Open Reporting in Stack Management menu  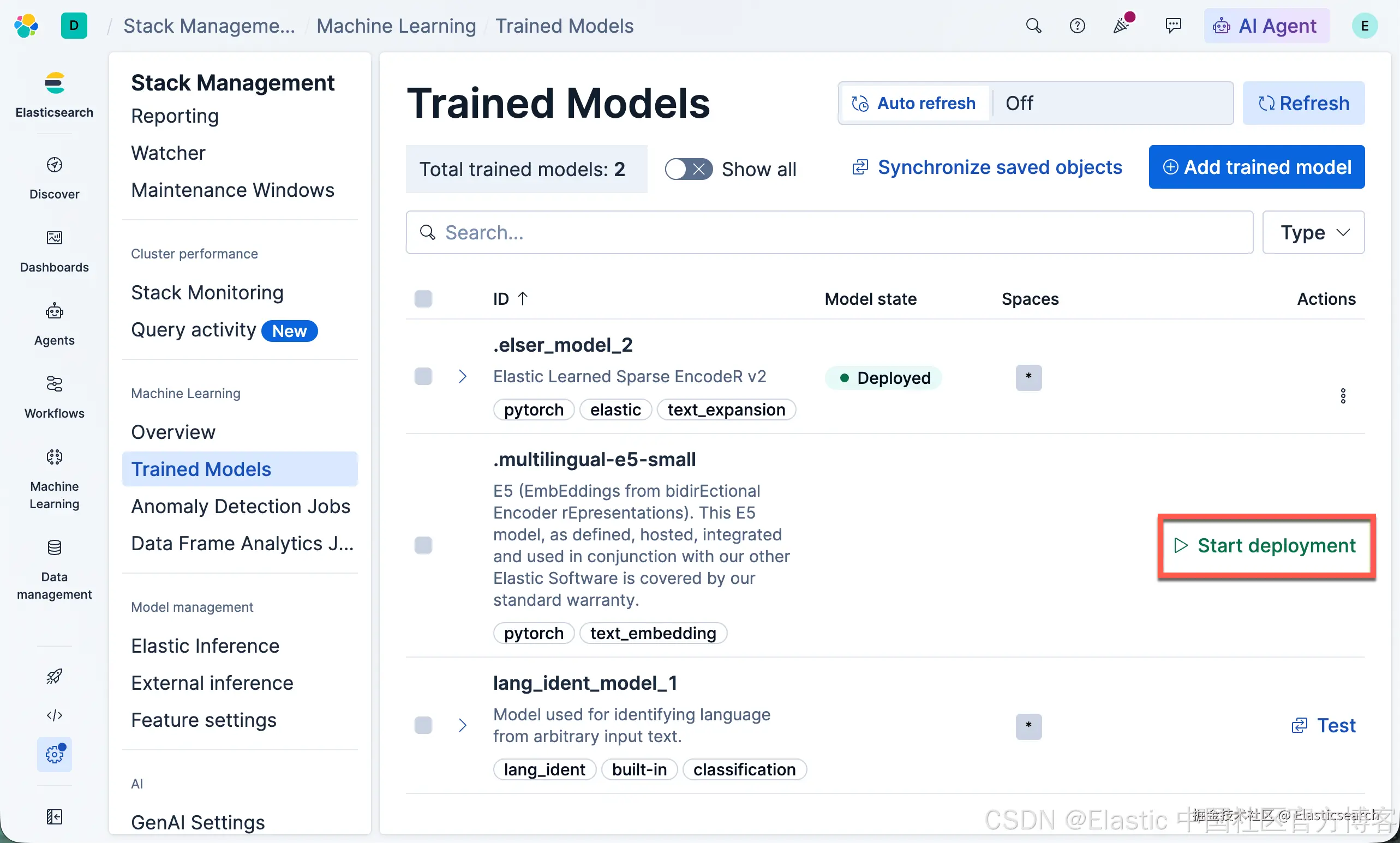click(x=175, y=116)
